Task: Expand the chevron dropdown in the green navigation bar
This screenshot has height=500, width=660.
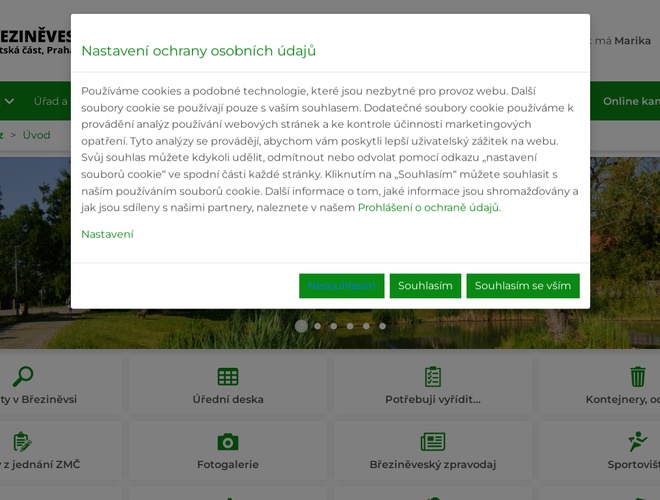Action: (x=10, y=101)
